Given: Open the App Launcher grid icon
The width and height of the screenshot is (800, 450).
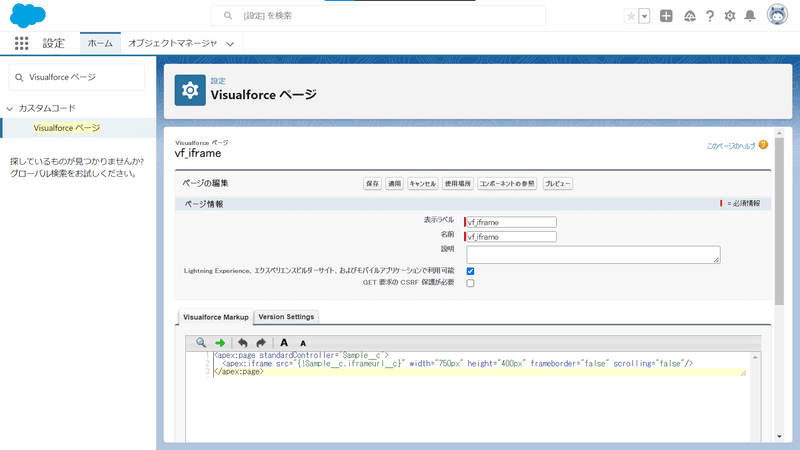Looking at the screenshot, I should click(21, 43).
